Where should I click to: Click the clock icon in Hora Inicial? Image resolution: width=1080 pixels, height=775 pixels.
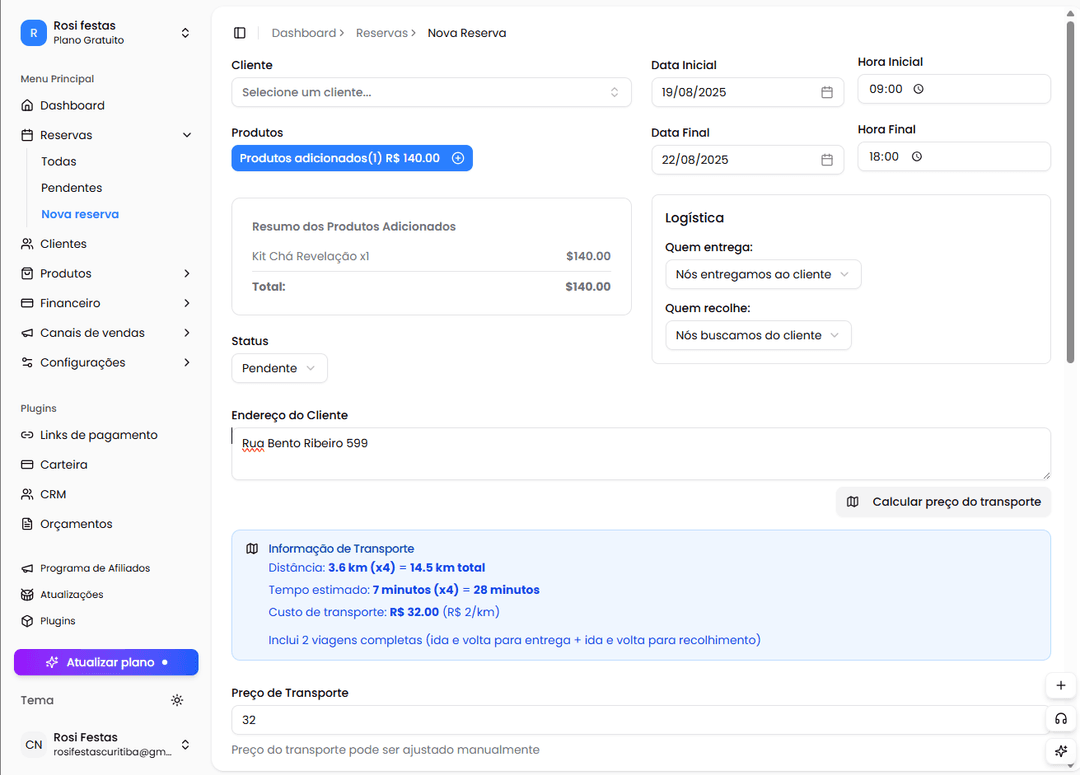pyautogui.click(x=918, y=89)
